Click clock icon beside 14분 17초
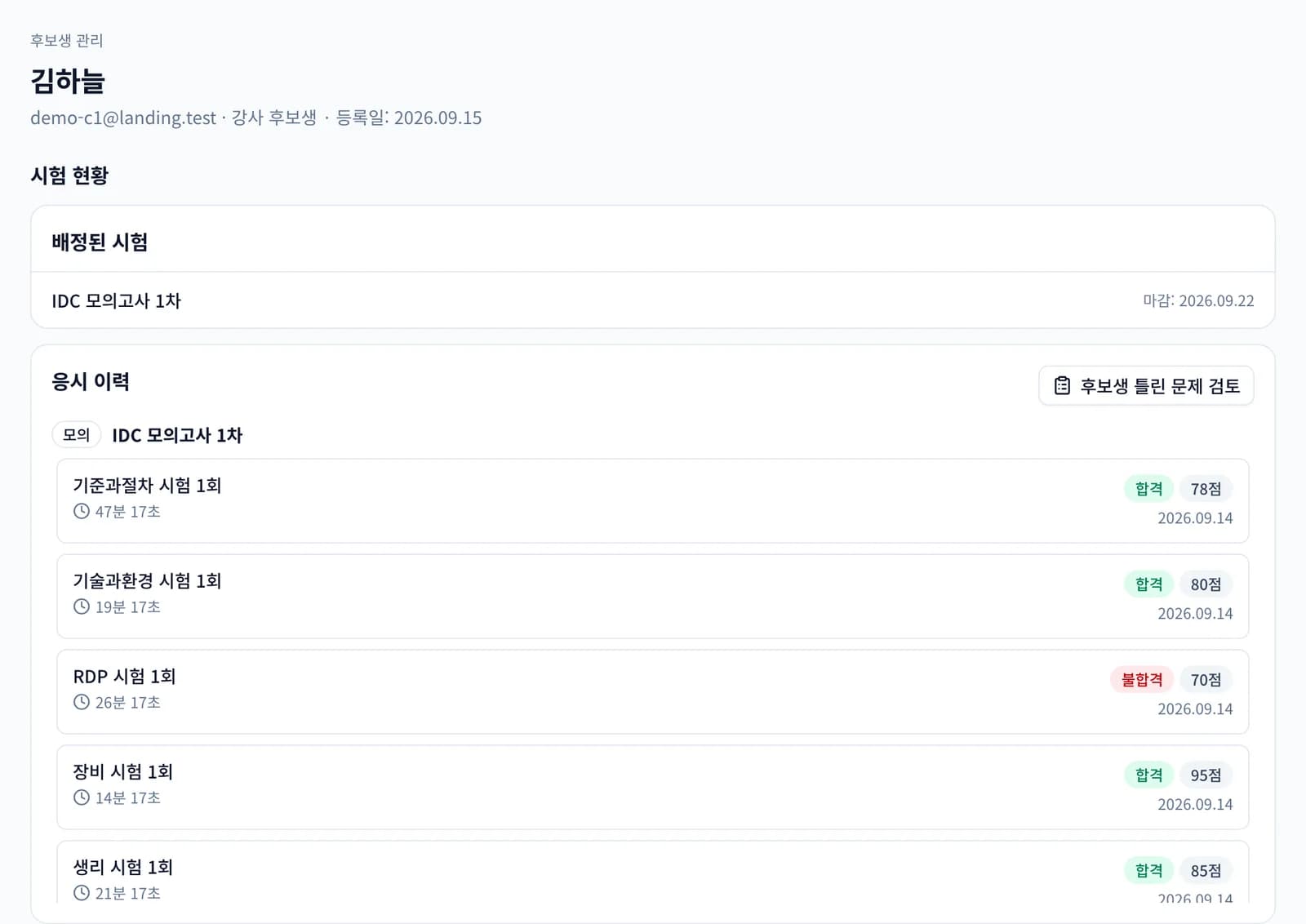 pyautogui.click(x=82, y=798)
